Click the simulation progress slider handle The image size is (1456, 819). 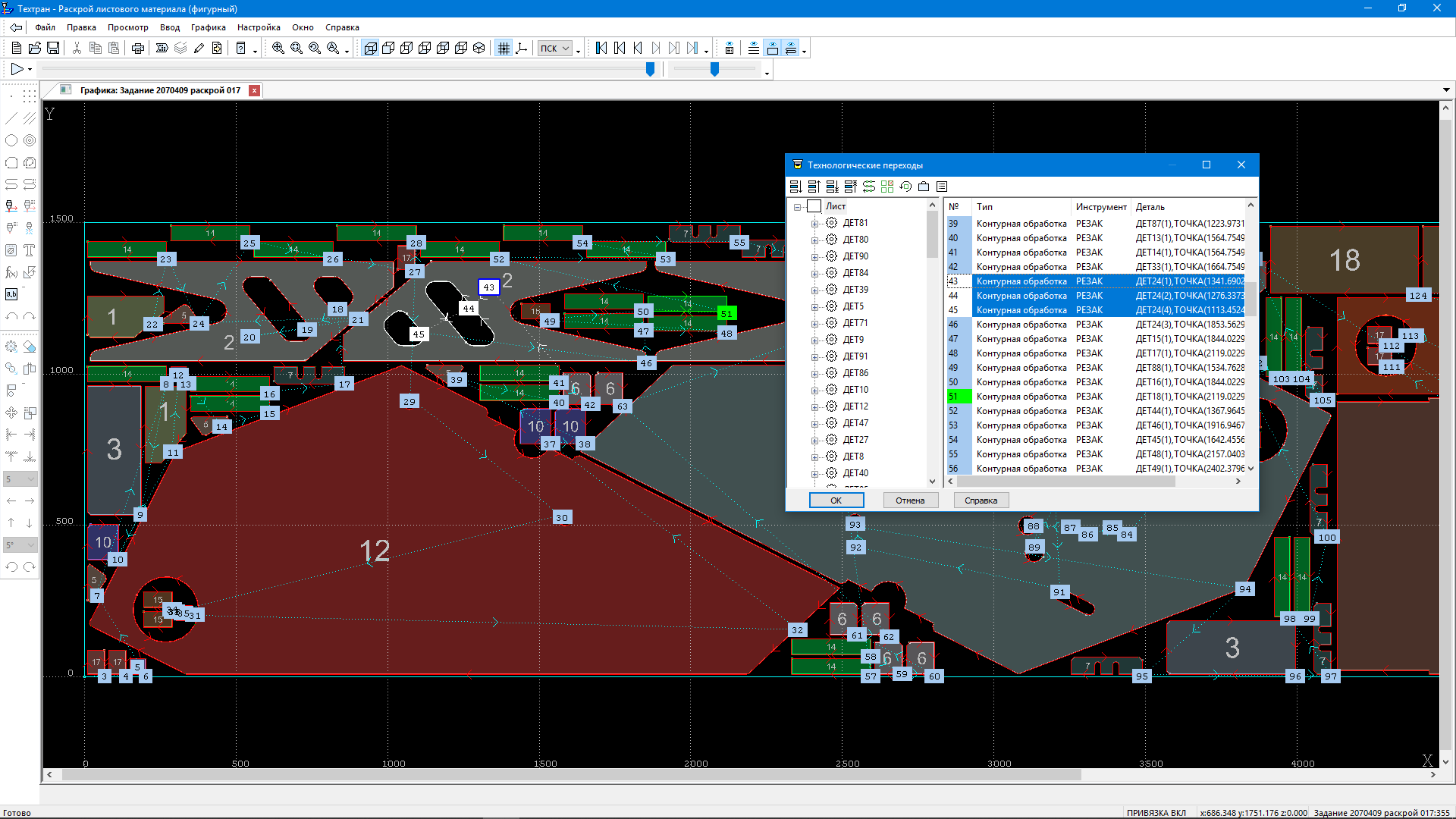pyautogui.click(x=650, y=69)
